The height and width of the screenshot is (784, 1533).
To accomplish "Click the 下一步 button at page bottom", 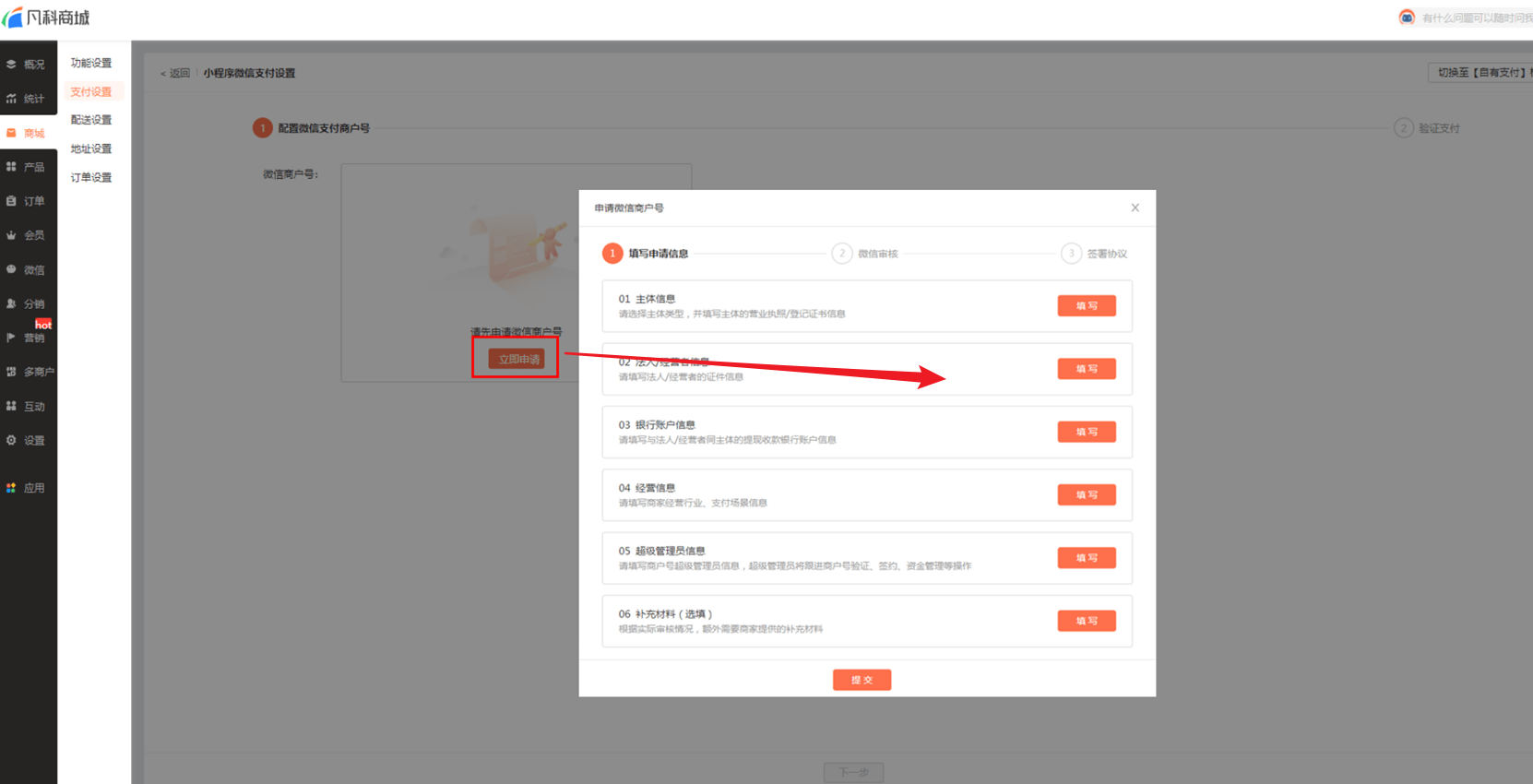I will (x=853, y=772).
